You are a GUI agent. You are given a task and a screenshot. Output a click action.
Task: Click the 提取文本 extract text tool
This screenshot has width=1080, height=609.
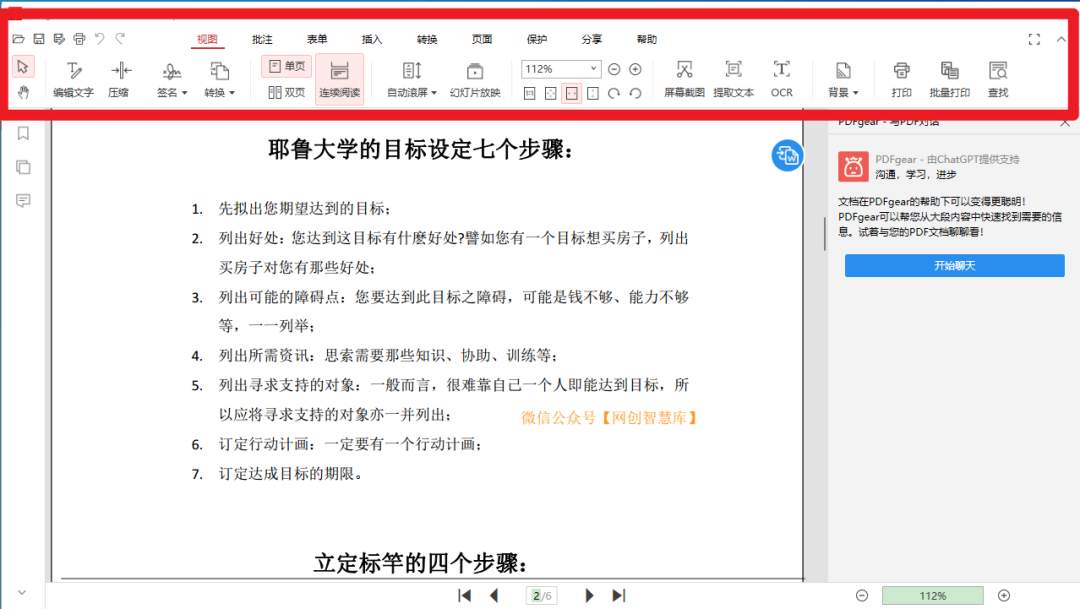coord(734,79)
